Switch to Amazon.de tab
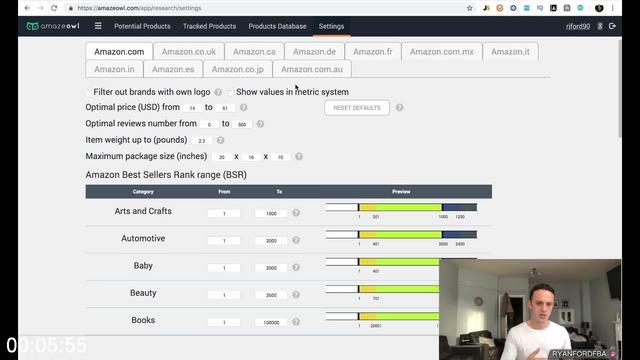640x360 pixels. pyautogui.click(x=314, y=52)
